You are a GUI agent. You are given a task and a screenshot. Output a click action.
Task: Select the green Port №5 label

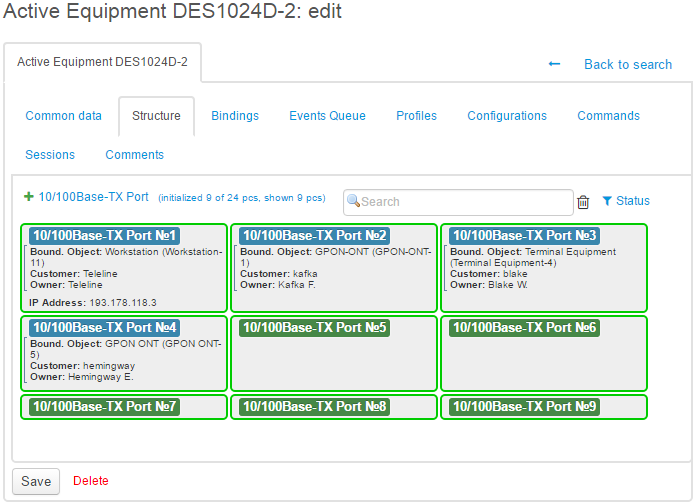click(315, 328)
